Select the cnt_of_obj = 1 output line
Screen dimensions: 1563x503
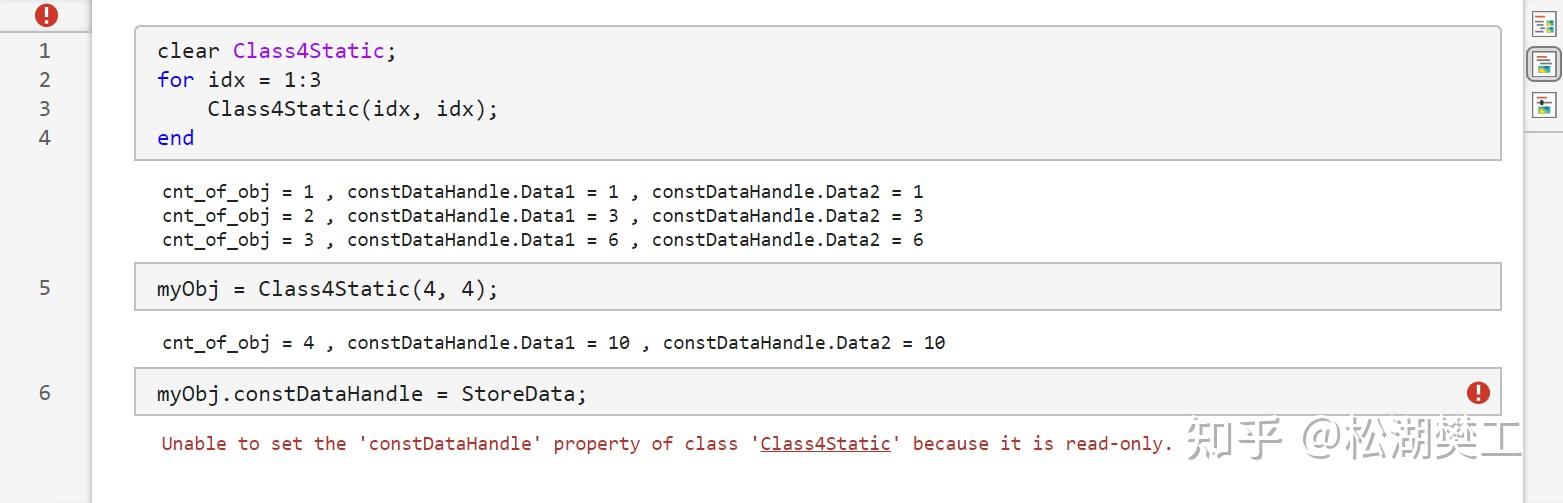click(x=543, y=192)
